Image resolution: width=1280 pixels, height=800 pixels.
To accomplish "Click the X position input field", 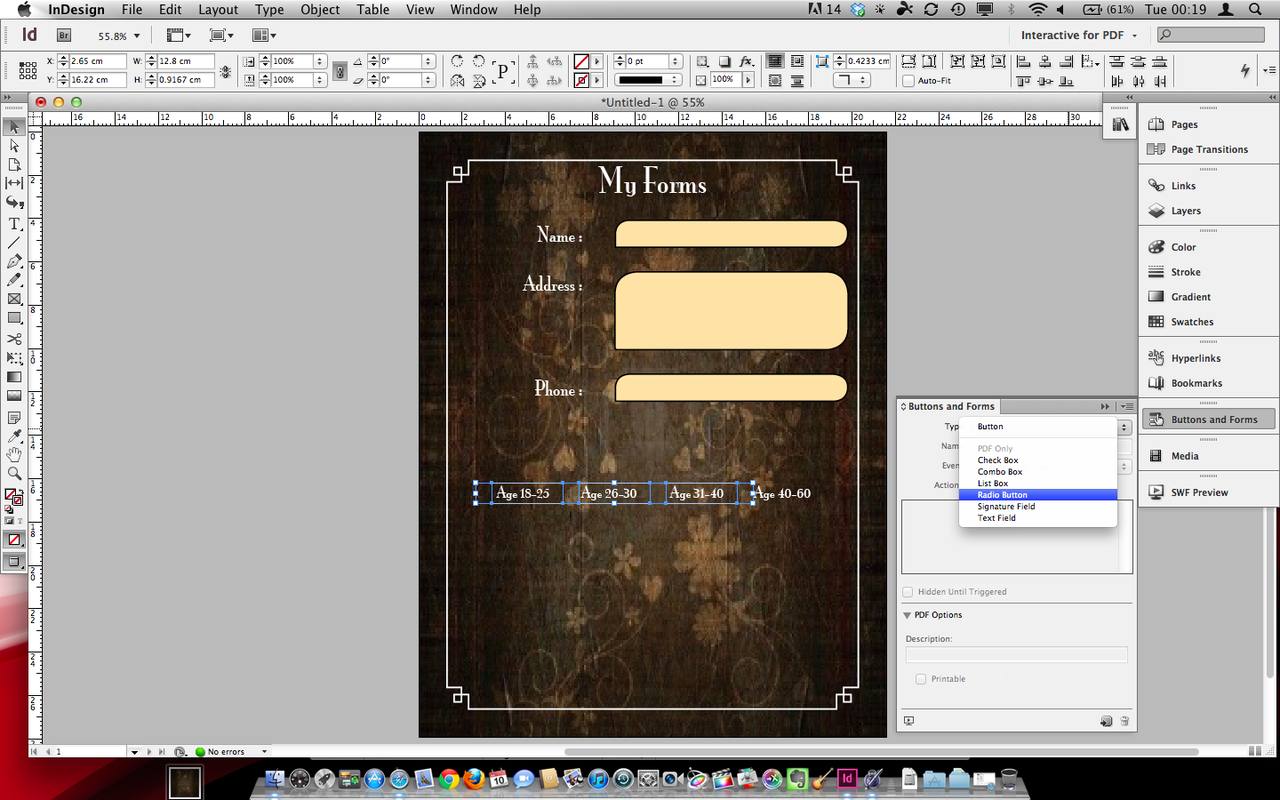I will (97, 61).
